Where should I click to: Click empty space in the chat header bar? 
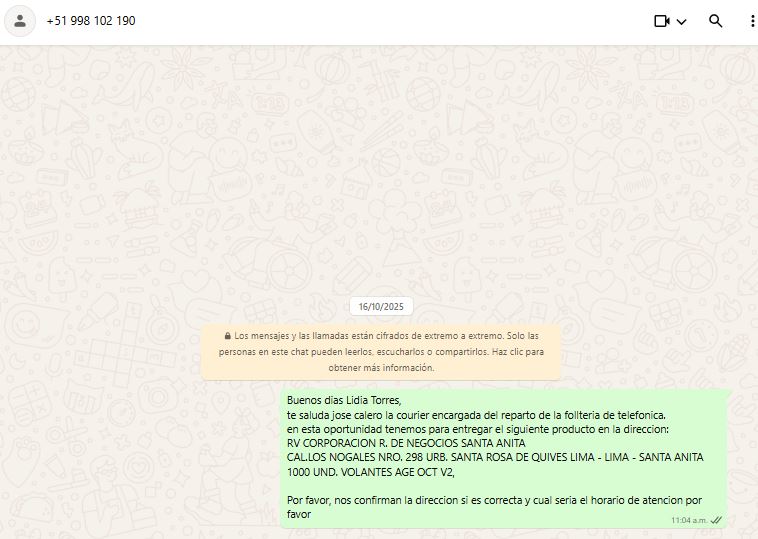tap(400, 21)
